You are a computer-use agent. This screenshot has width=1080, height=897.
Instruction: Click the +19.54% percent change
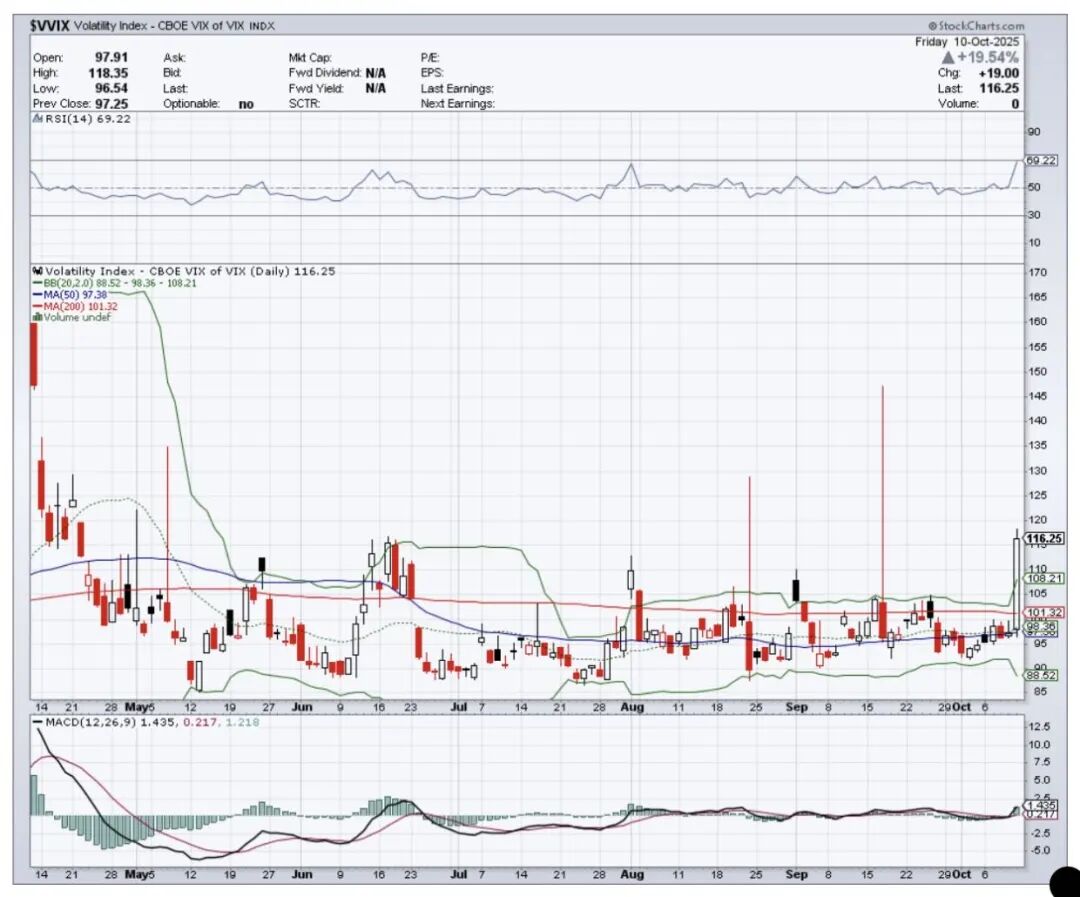[x=988, y=57]
